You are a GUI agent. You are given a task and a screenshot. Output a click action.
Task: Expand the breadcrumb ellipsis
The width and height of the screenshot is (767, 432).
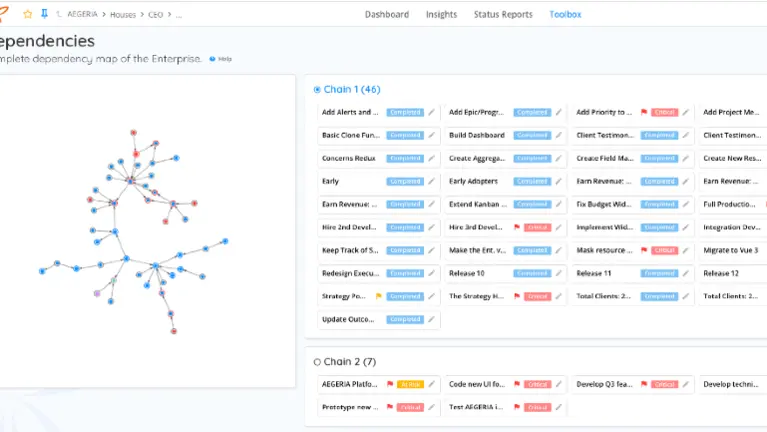click(180, 15)
